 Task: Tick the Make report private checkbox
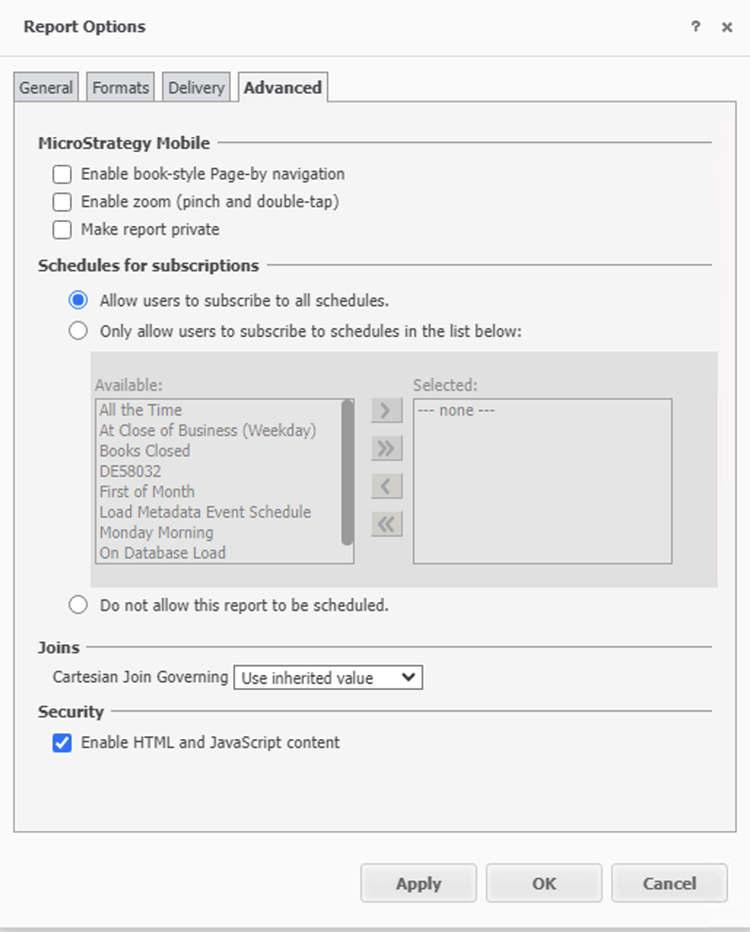[x=62, y=230]
